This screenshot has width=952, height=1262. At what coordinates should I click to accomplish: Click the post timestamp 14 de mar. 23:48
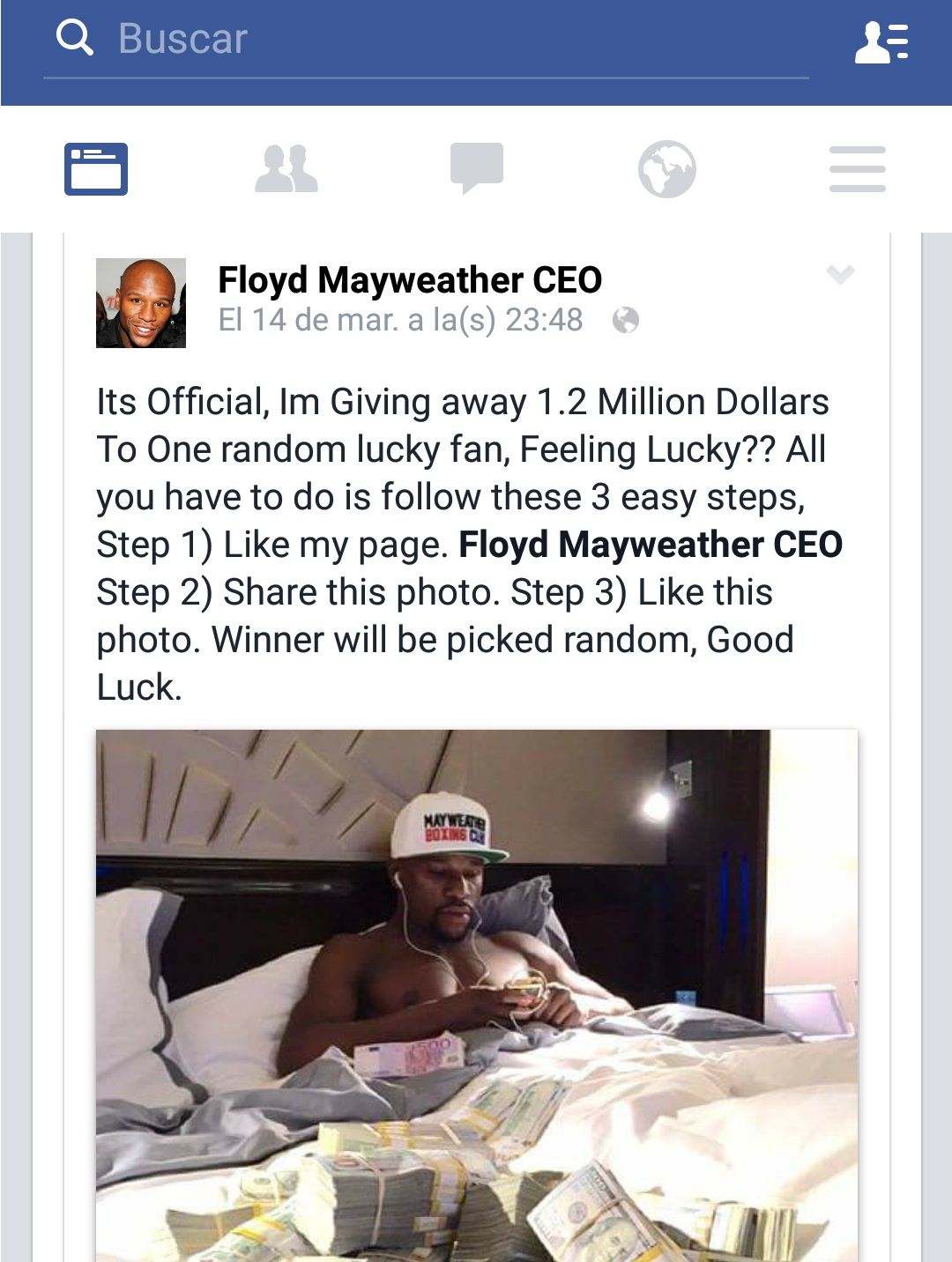(401, 320)
